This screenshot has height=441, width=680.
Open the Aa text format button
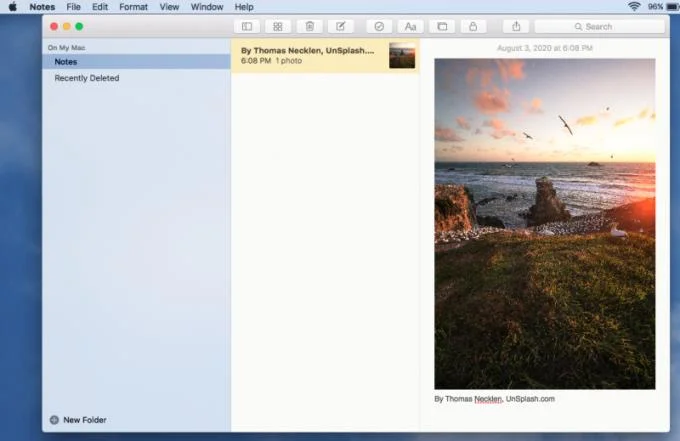(x=410, y=26)
